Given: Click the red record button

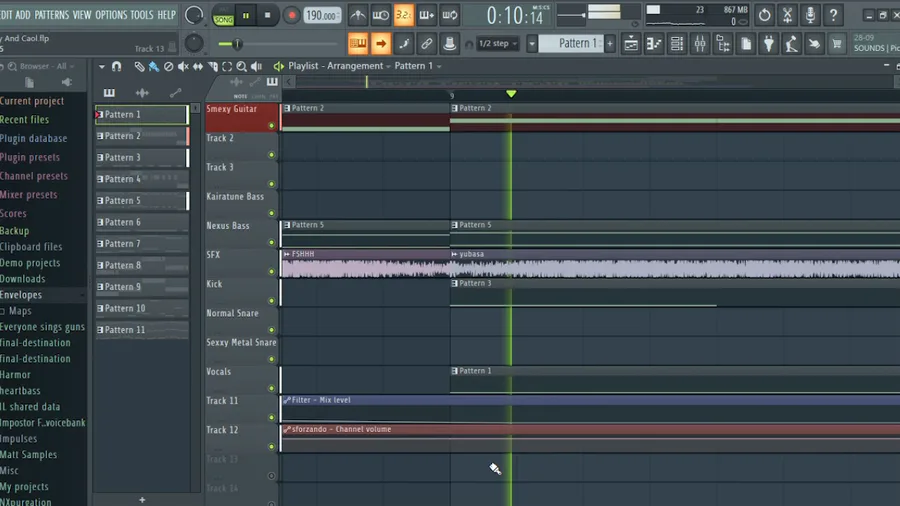Looking at the screenshot, I should pyautogui.click(x=291, y=15).
